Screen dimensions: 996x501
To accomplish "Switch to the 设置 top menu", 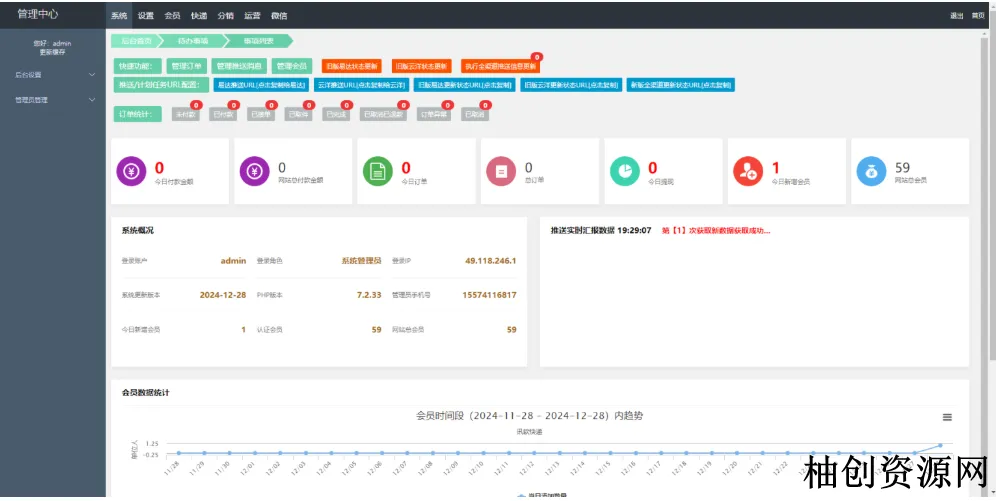I will [x=146, y=16].
